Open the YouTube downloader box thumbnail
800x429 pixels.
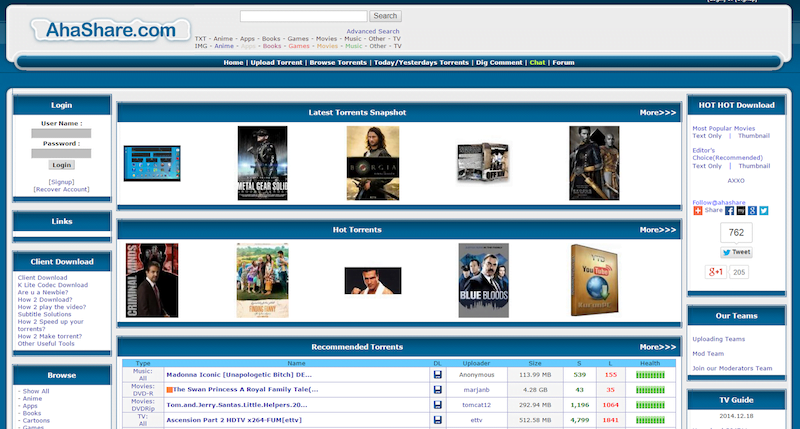click(594, 280)
